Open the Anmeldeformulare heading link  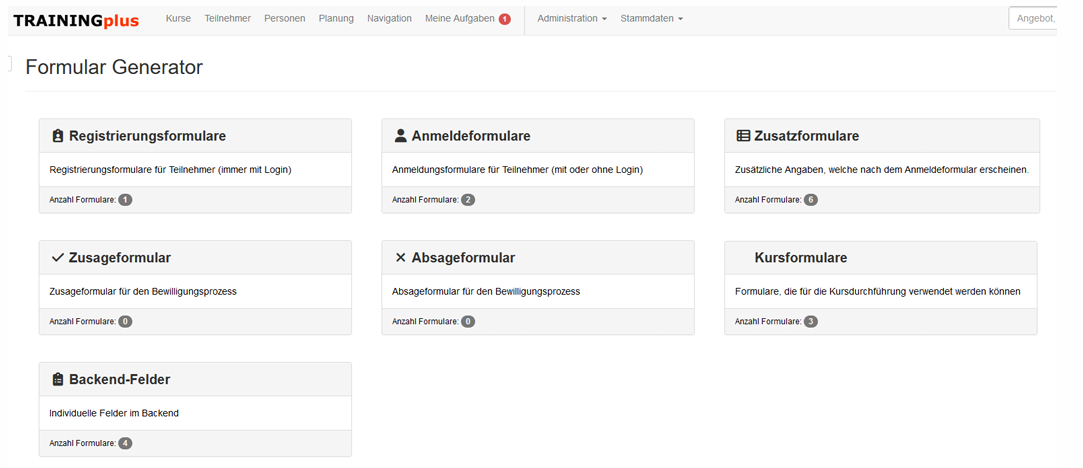point(471,136)
